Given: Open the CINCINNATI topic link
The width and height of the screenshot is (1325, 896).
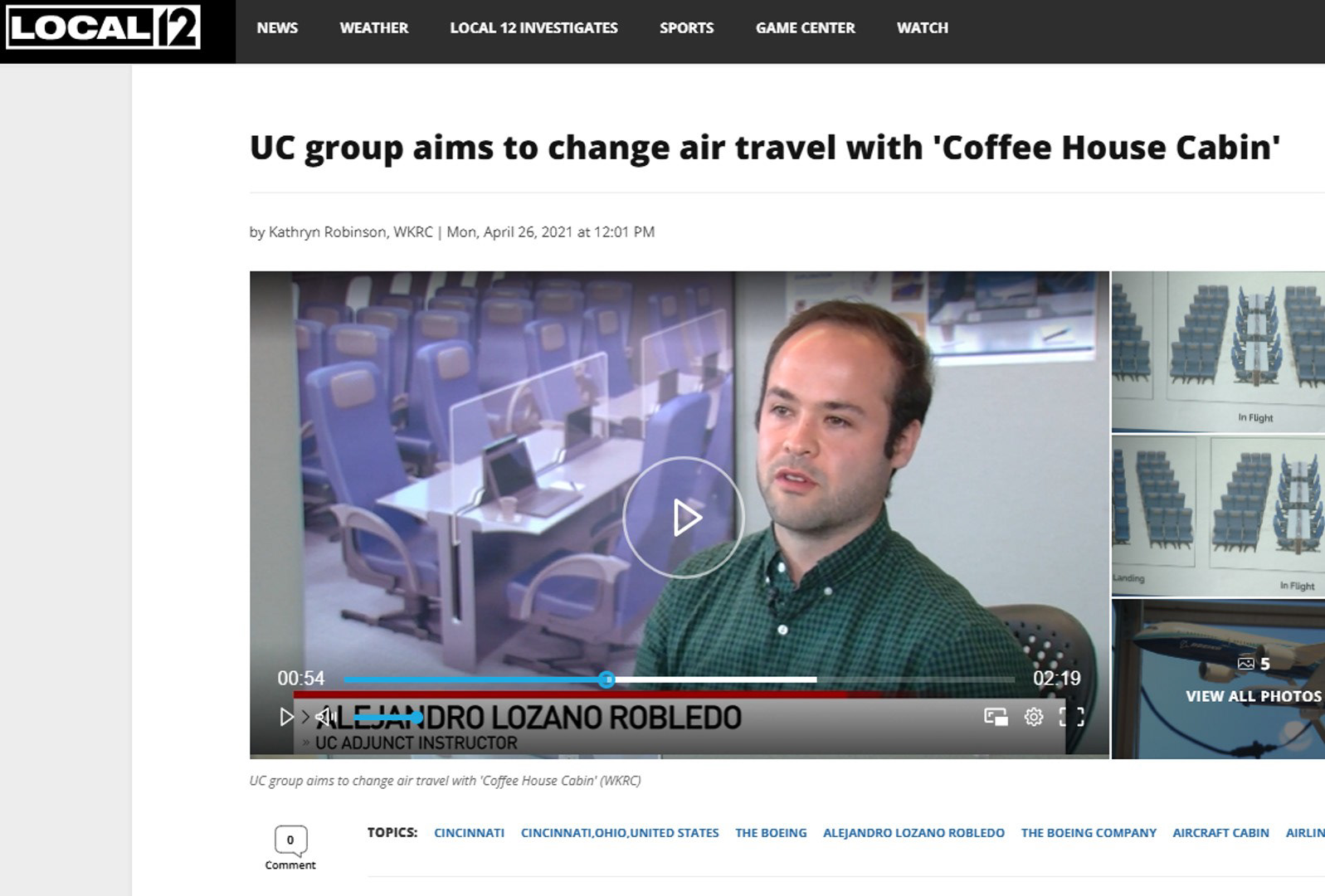Looking at the screenshot, I should click(x=469, y=833).
